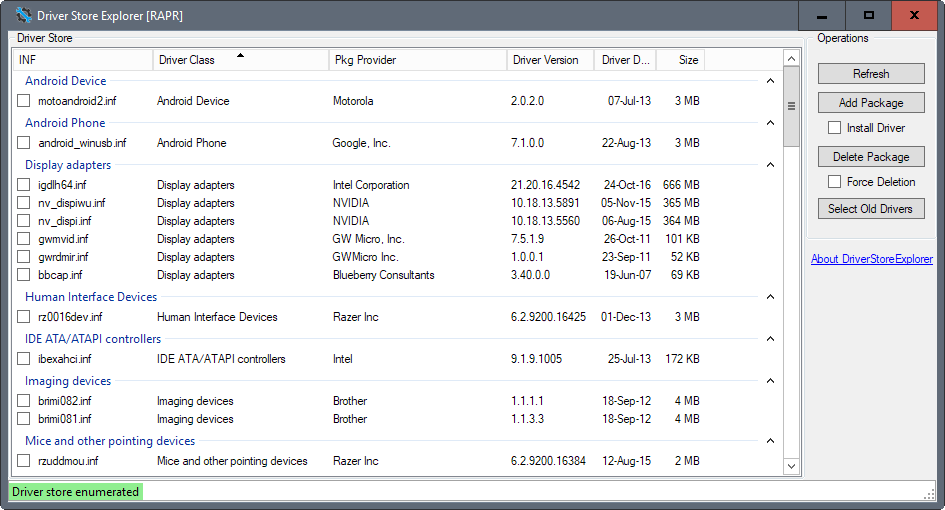The width and height of the screenshot is (945, 510).
Task: Mark the gwmvid.inf checkbox
Action: [24, 239]
